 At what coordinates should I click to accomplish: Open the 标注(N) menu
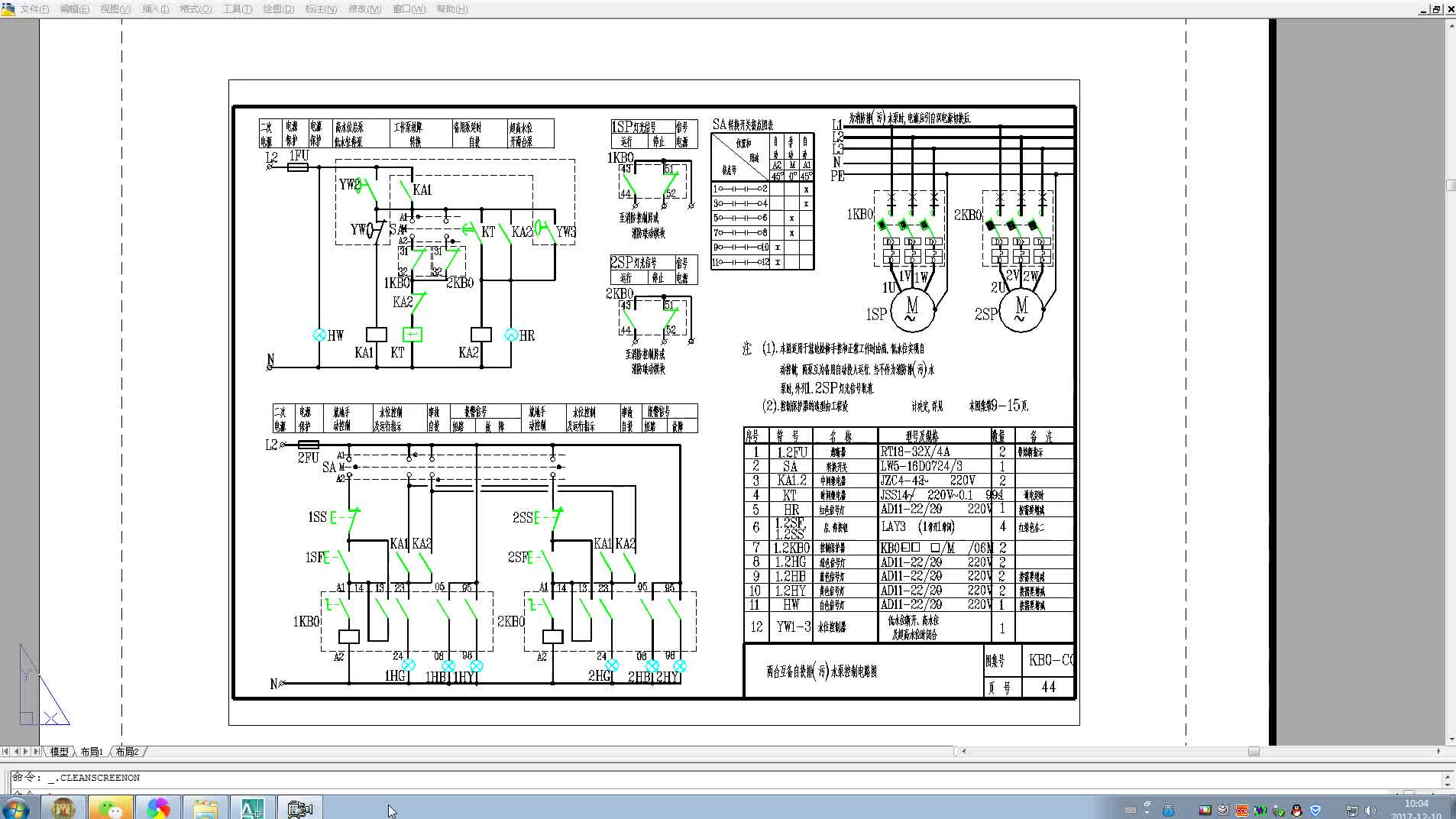tap(321, 9)
